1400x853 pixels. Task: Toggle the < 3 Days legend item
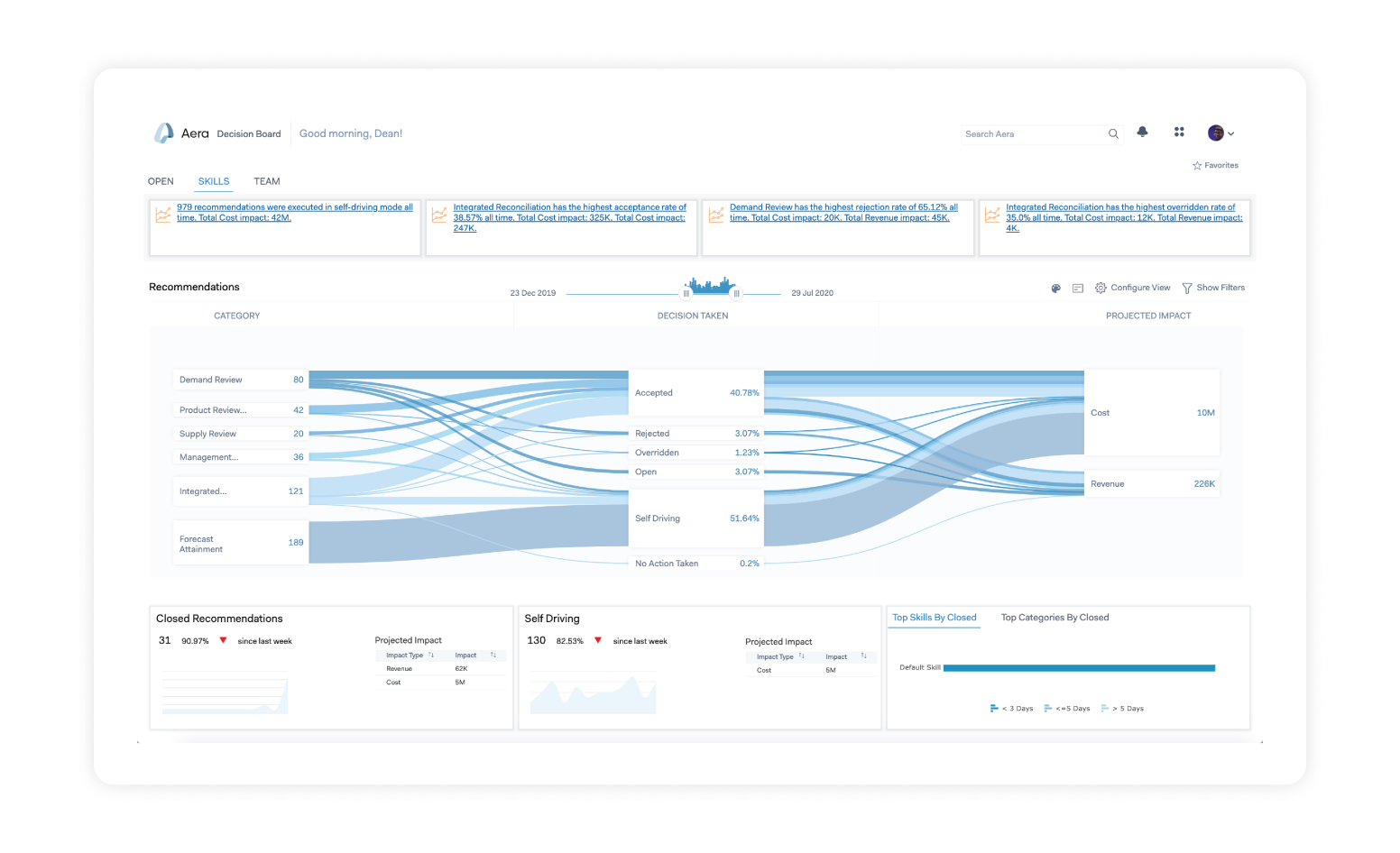click(1011, 709)
